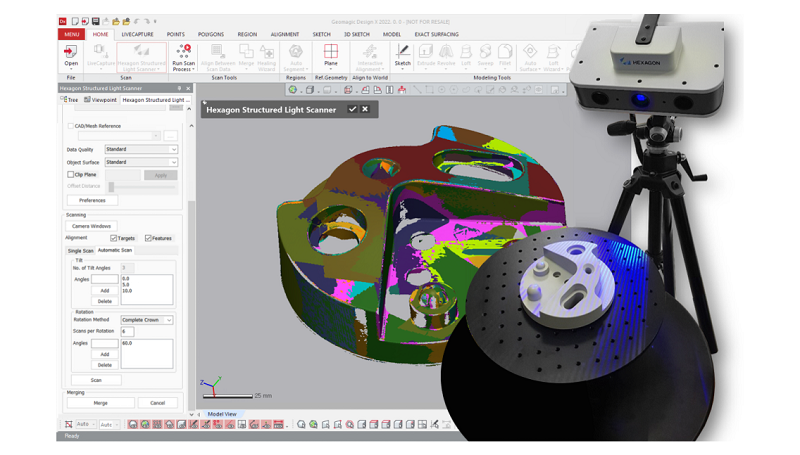Click the Sketch tool in ribbon
Viewport: 800px width, 455px height.
(403, 55)
